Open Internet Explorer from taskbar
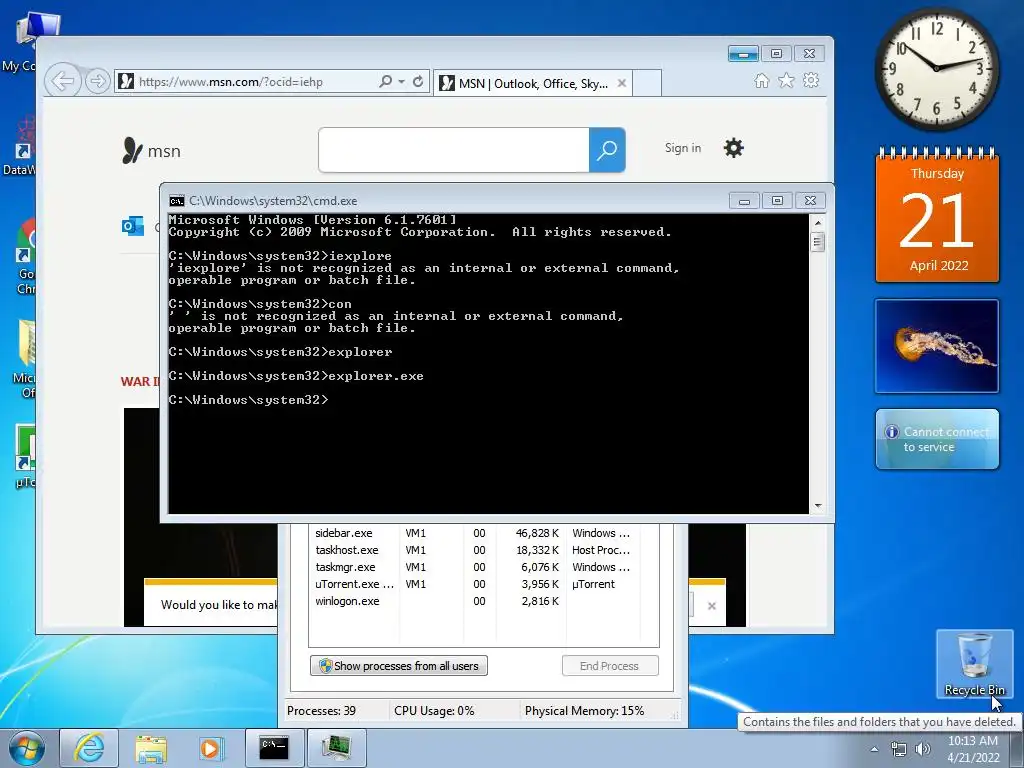1024x768 pixels. click(x=89, y=748)
